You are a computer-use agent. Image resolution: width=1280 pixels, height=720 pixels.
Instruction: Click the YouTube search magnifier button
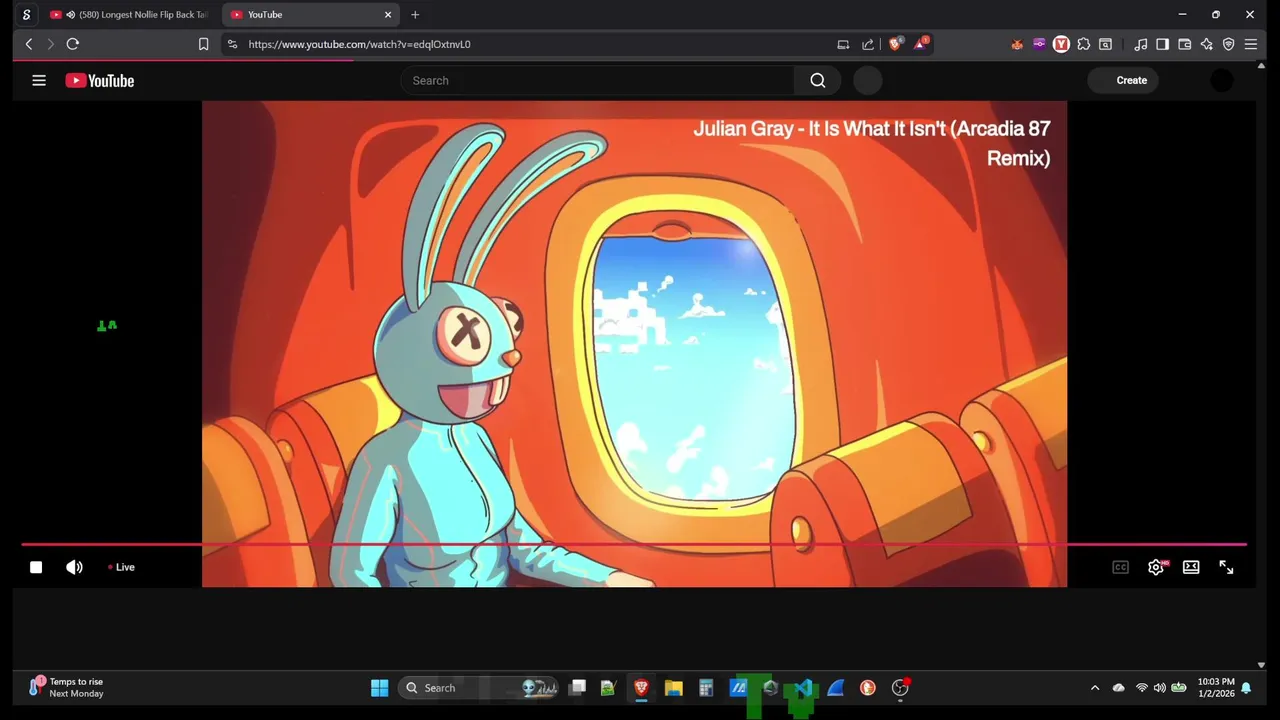coord(818,80)
